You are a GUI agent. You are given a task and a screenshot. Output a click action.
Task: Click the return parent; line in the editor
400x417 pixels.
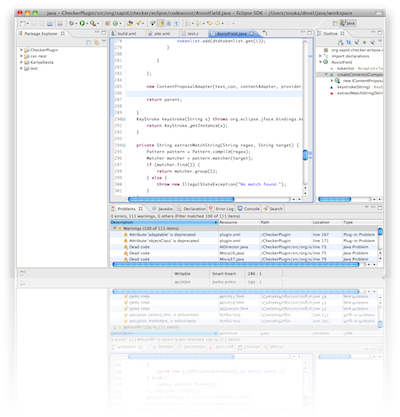[164, 100]
